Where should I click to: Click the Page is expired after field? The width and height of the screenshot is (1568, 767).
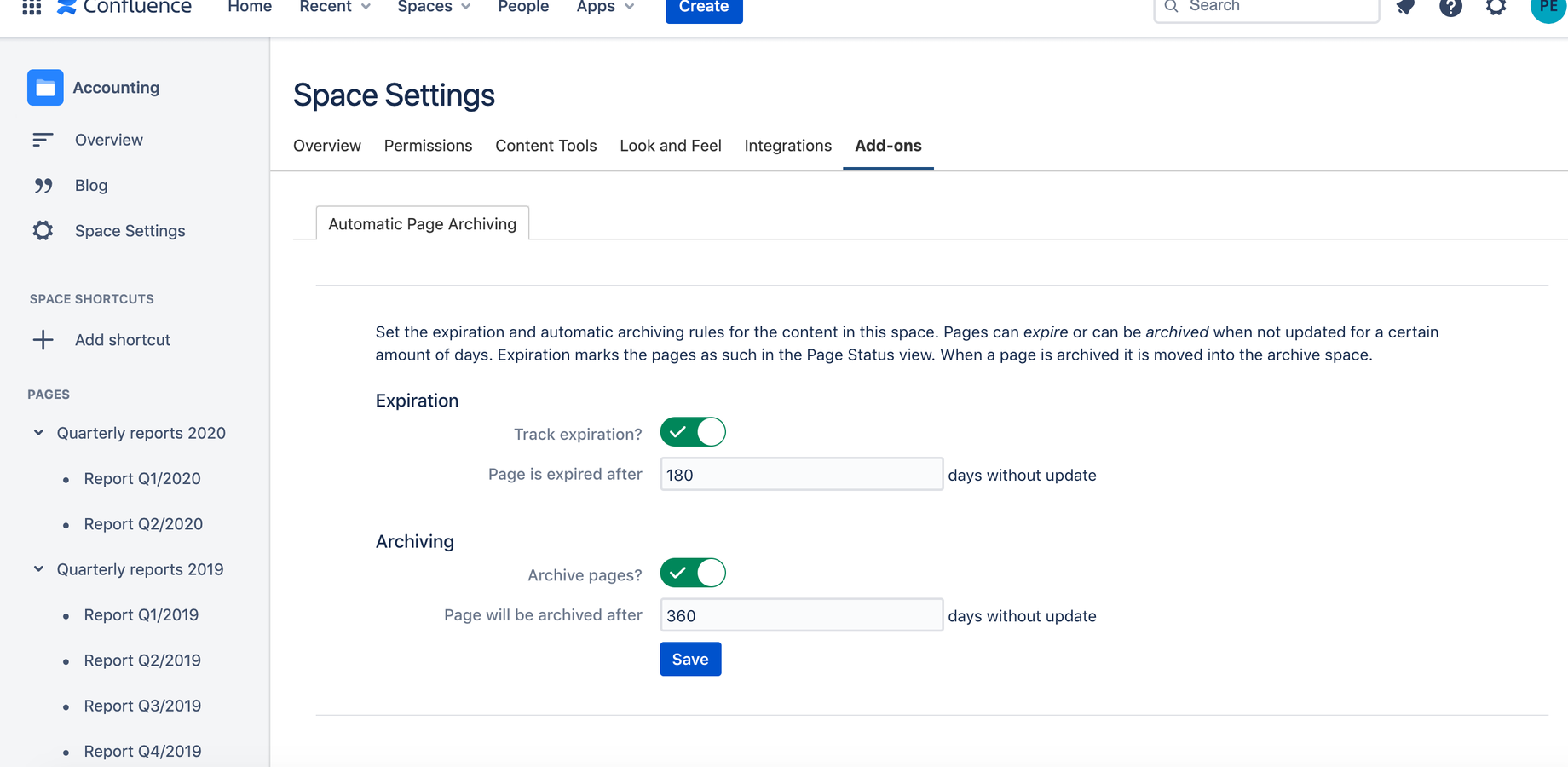(802, 474)
